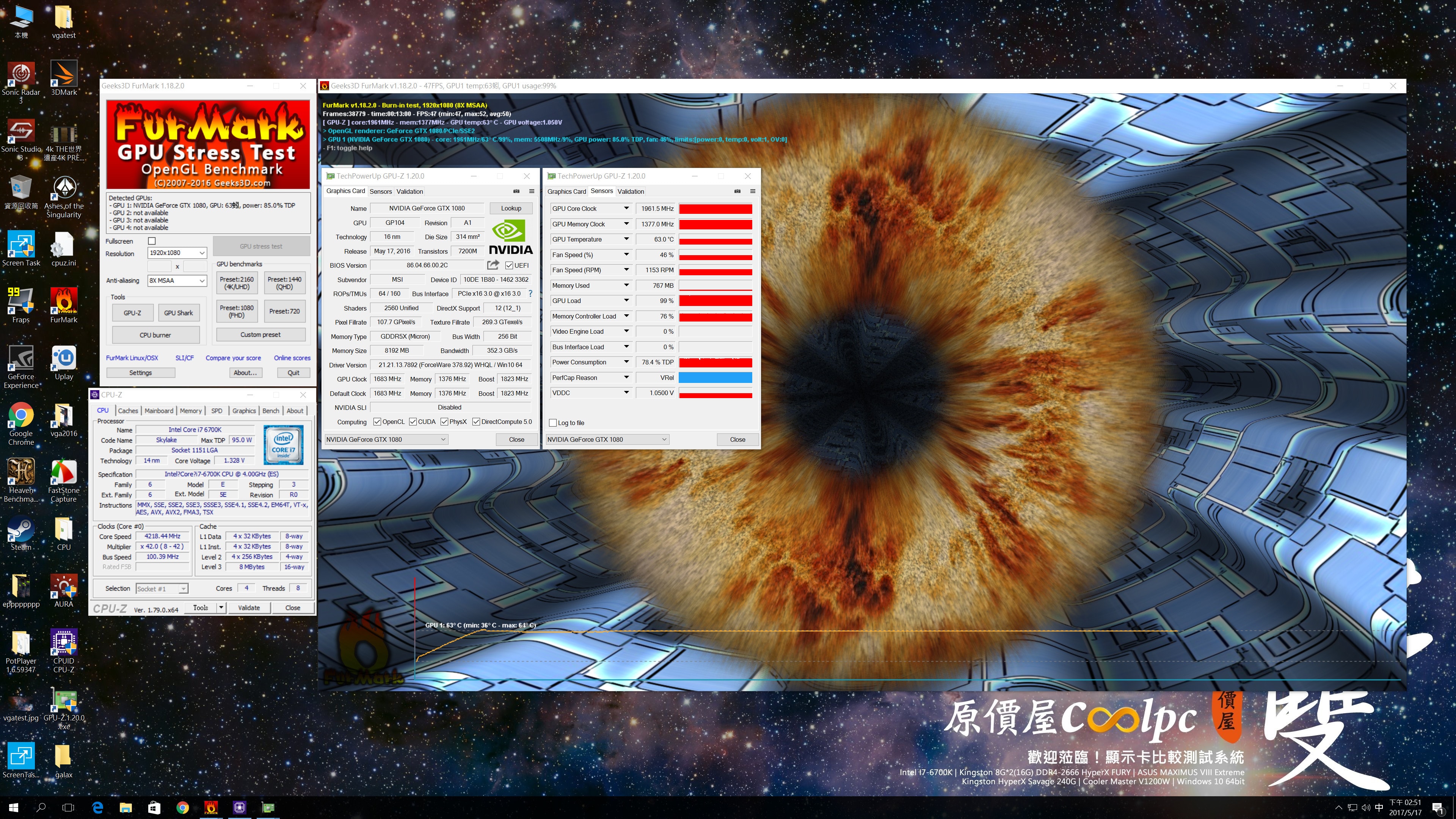The width and height of the screenshot is (1456, 819).
Task: Open the Validation tab in GPU-Z Sensors window
Action: point(631,191)
